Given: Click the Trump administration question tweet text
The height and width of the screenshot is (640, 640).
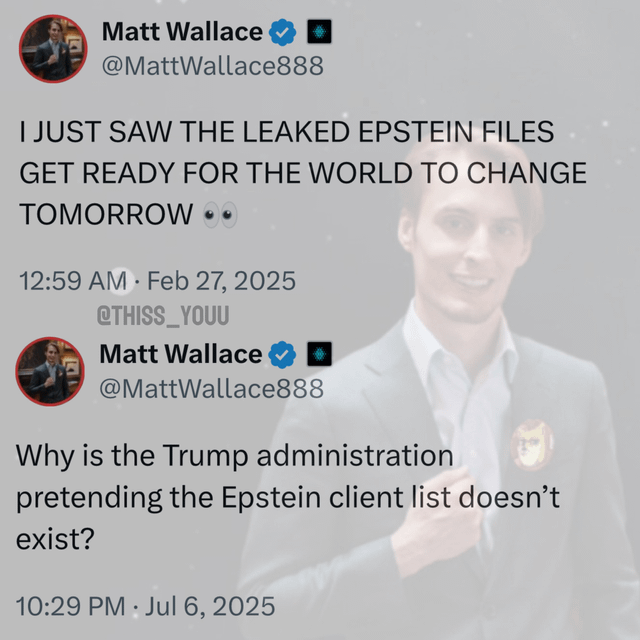Looking at the screenshot, I should pyautogui.click(x=288, y=497).
